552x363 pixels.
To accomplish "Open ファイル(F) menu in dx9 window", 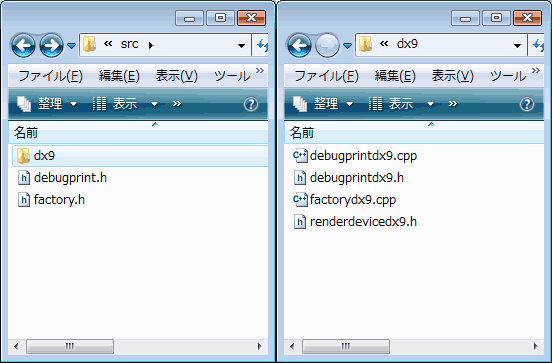I will click(327, 76).
